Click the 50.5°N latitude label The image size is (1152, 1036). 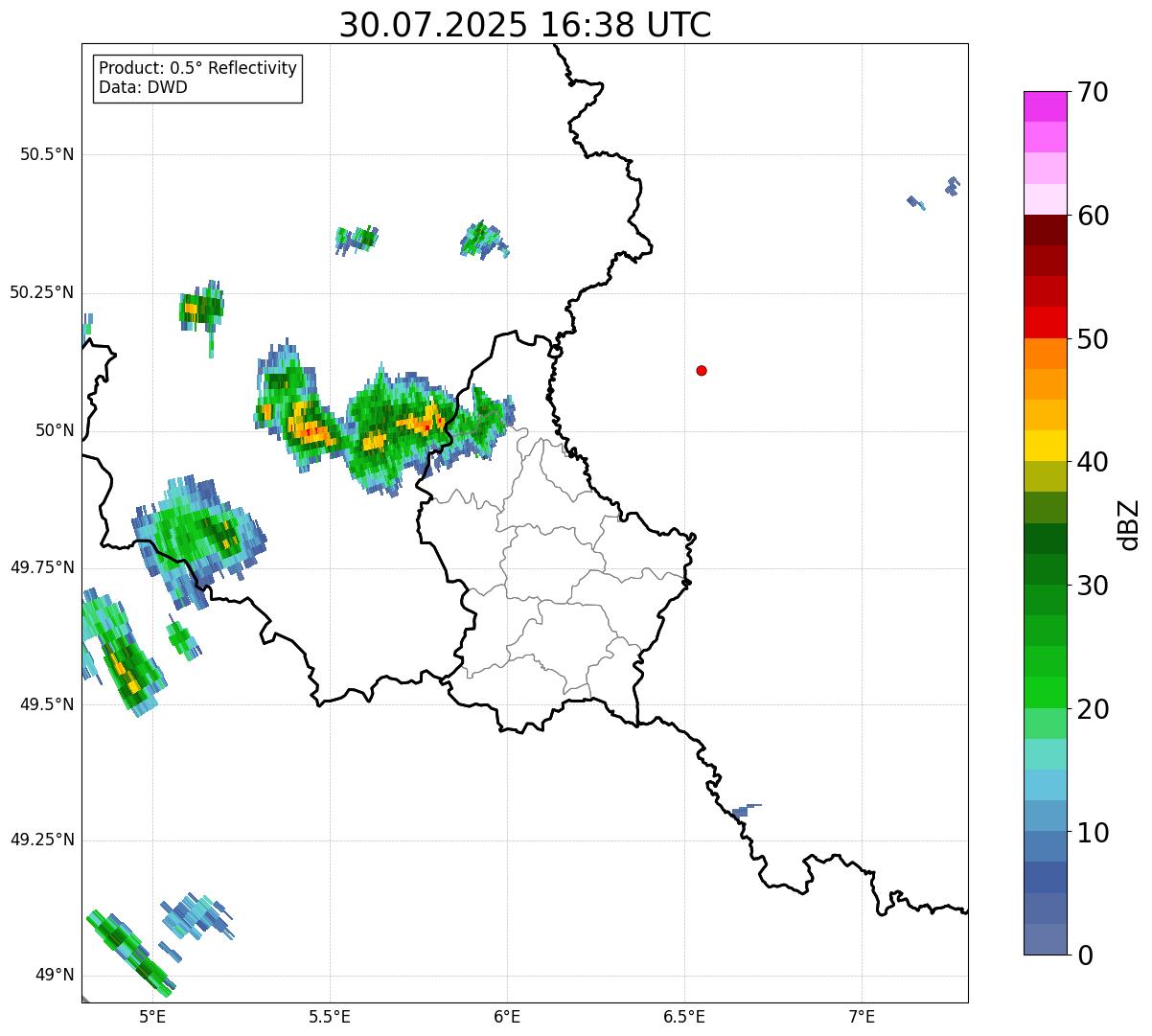[47, 155]
